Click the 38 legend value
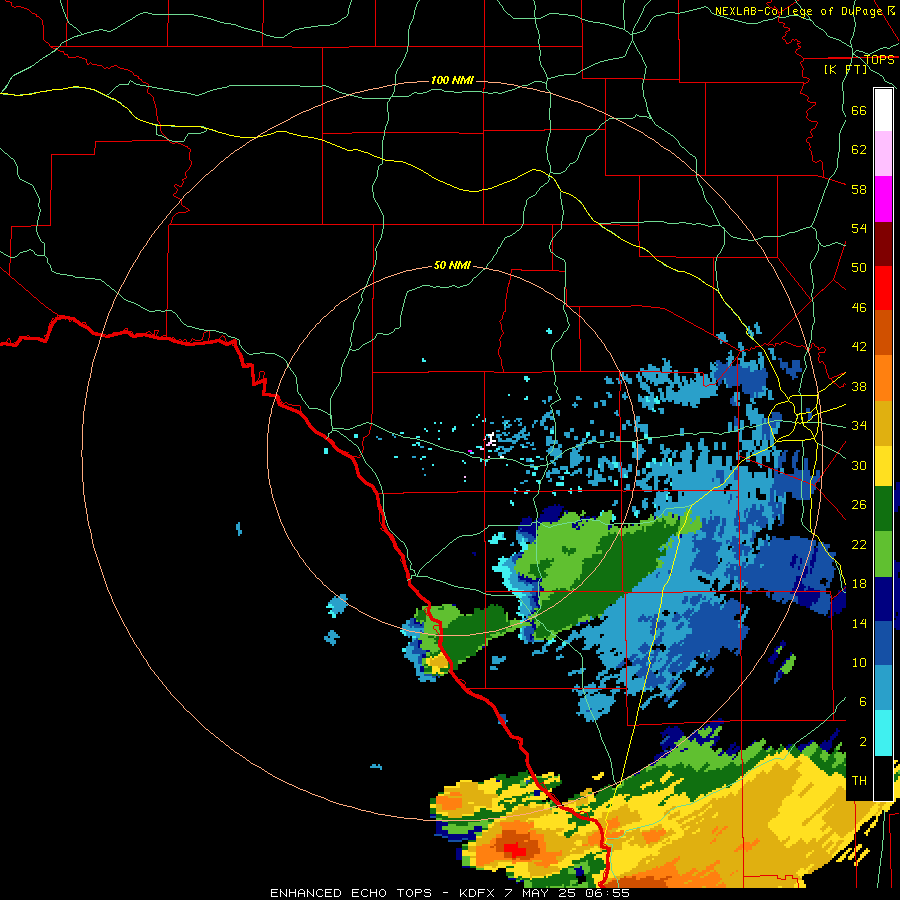 tap(859, 387)
